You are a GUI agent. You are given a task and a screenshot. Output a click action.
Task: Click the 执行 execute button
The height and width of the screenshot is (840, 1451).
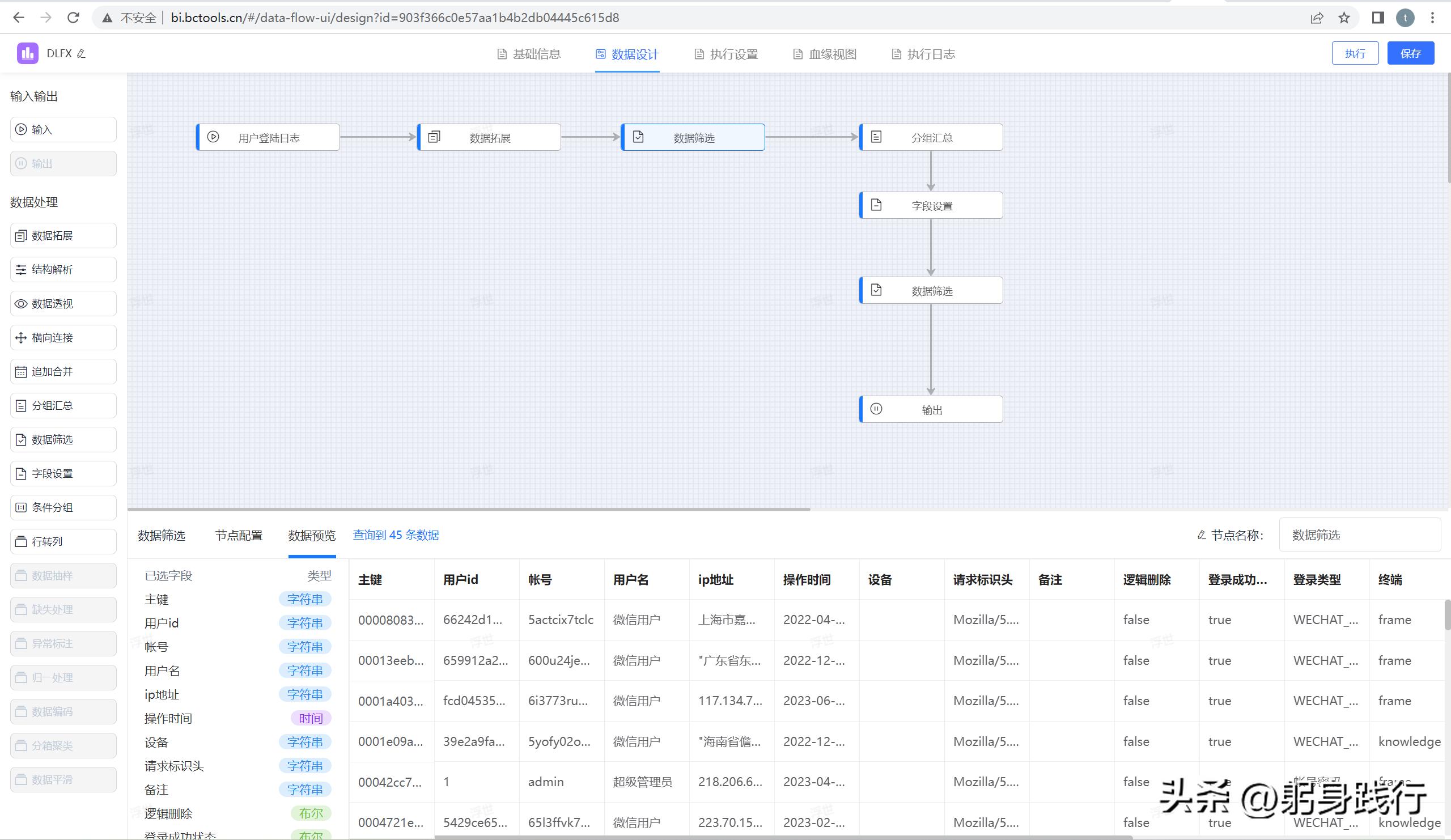click(1355, 53)
